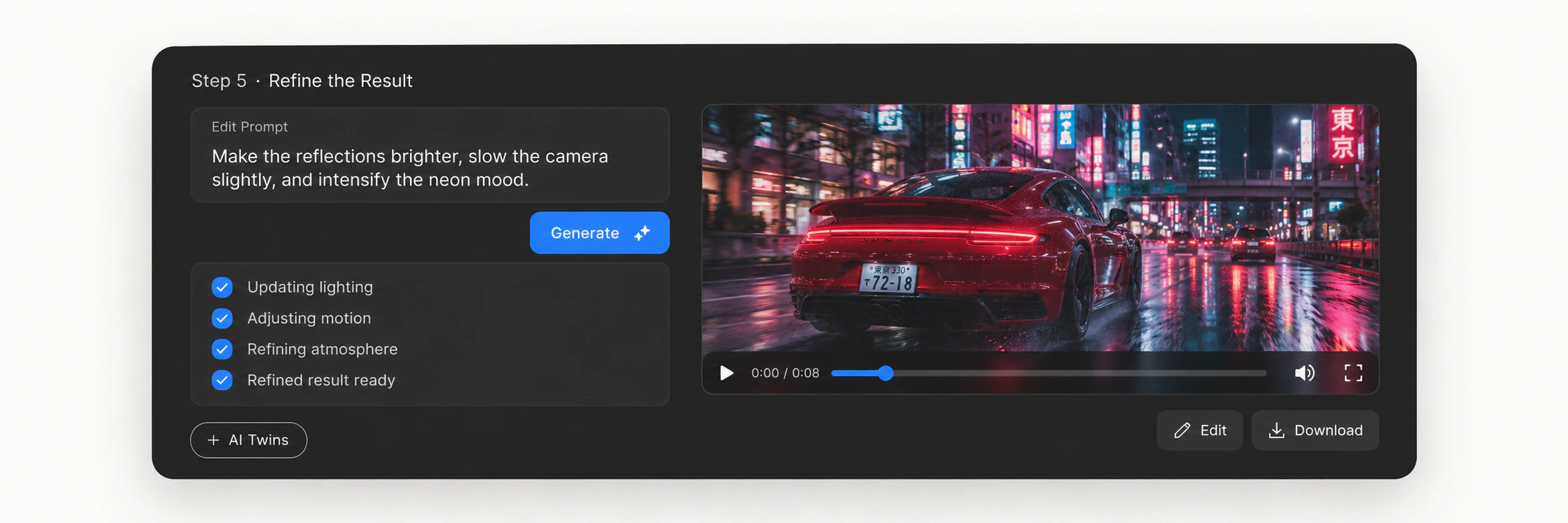This screenshot has width=1568, height=523.
Task: Click the Edit button with pencil
Action: [1199, 431]
